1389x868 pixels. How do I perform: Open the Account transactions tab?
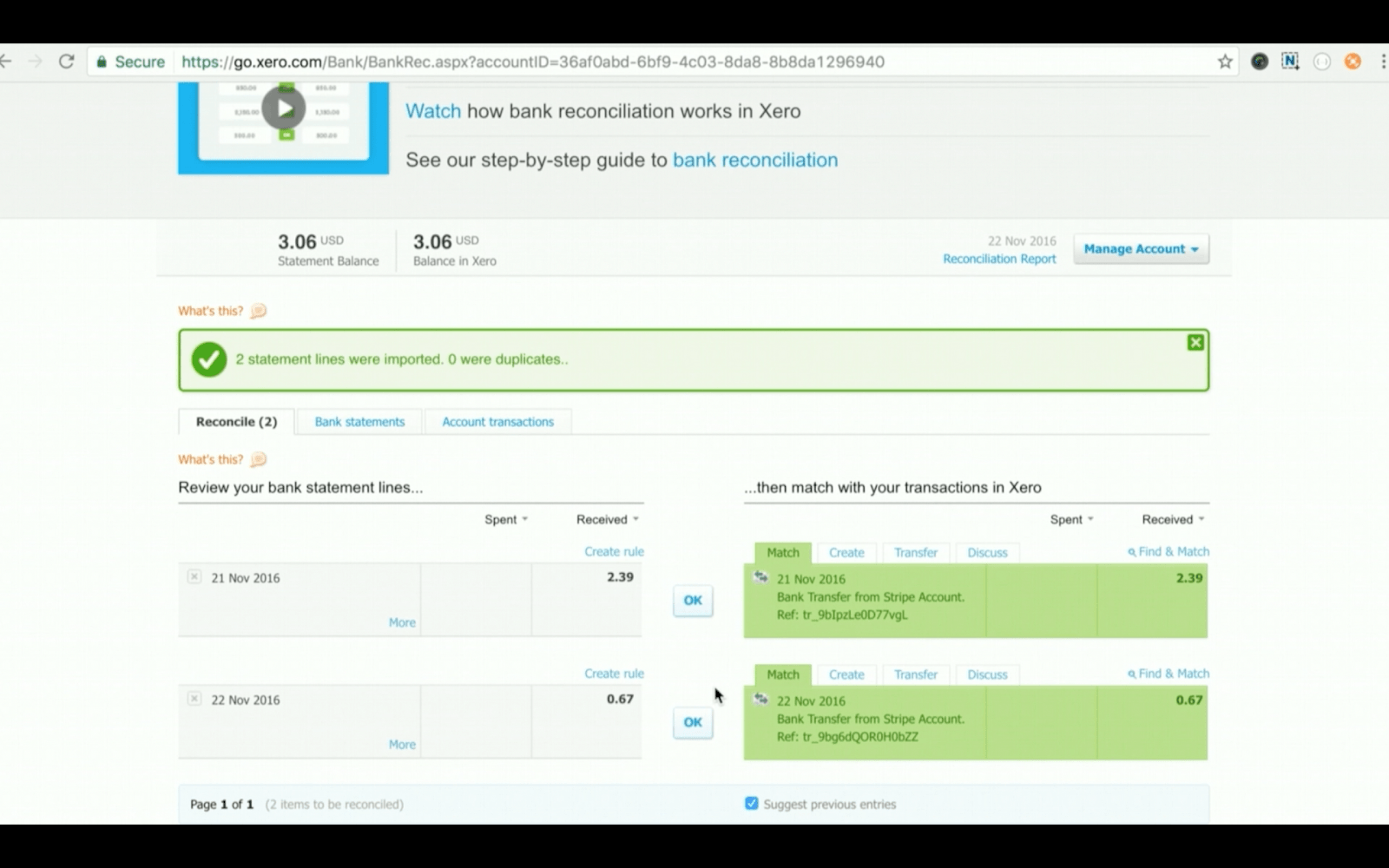coord(497,422)
